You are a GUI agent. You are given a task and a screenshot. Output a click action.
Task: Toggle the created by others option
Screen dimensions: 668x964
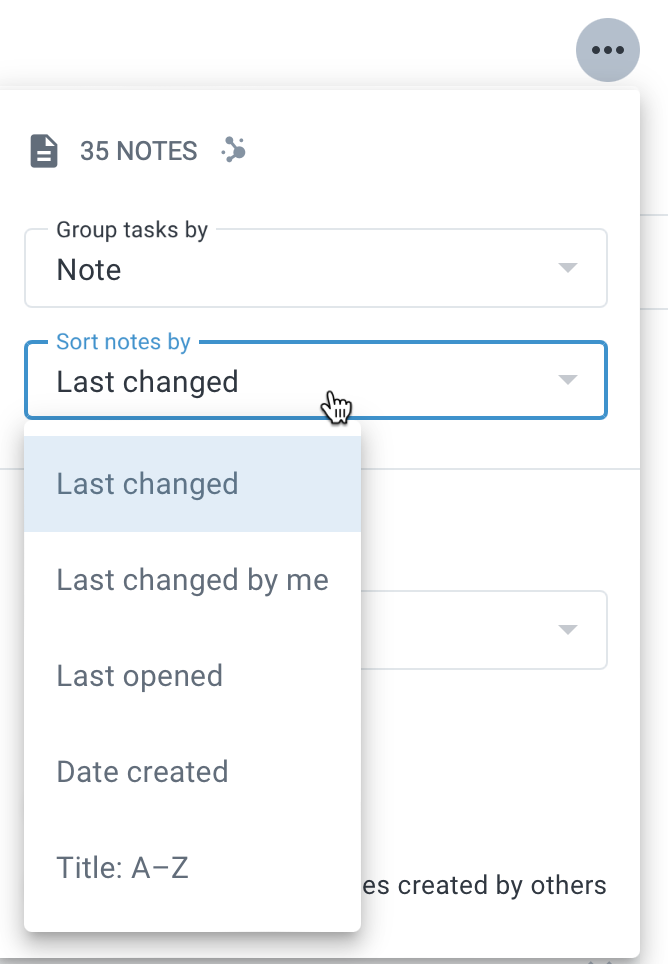[484, 886]
